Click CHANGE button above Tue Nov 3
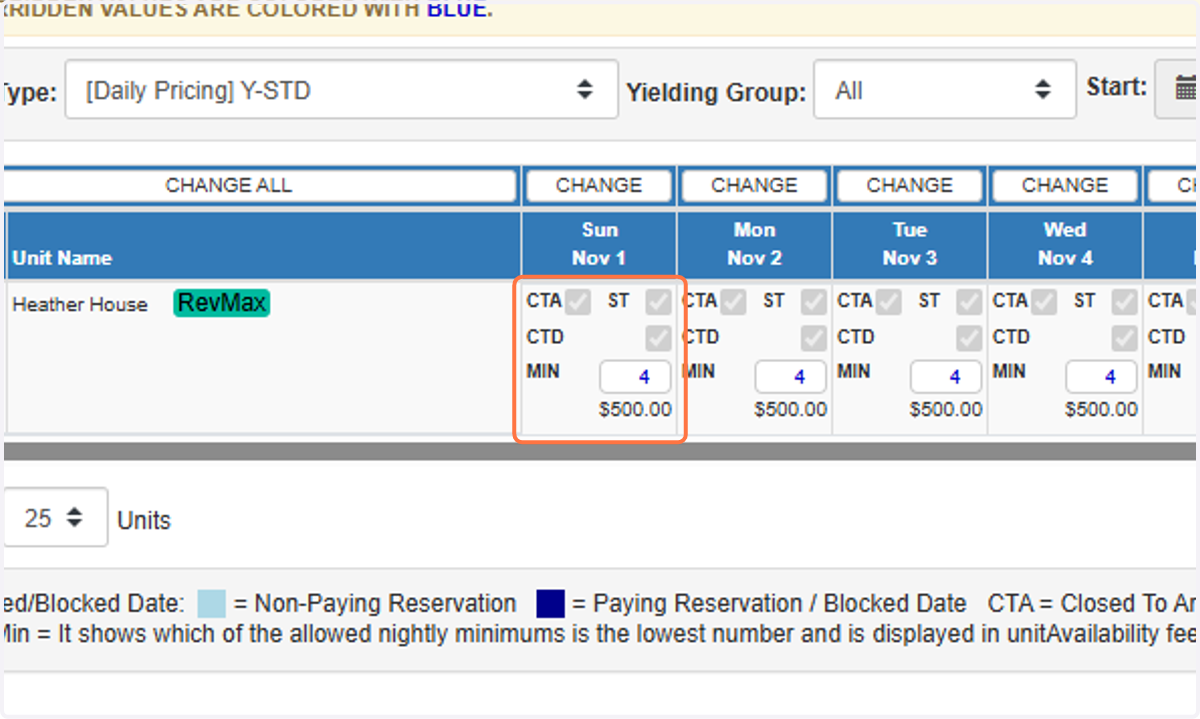Image resolution: width=1200 pixels, height=719 pixels. coord(910,185)
